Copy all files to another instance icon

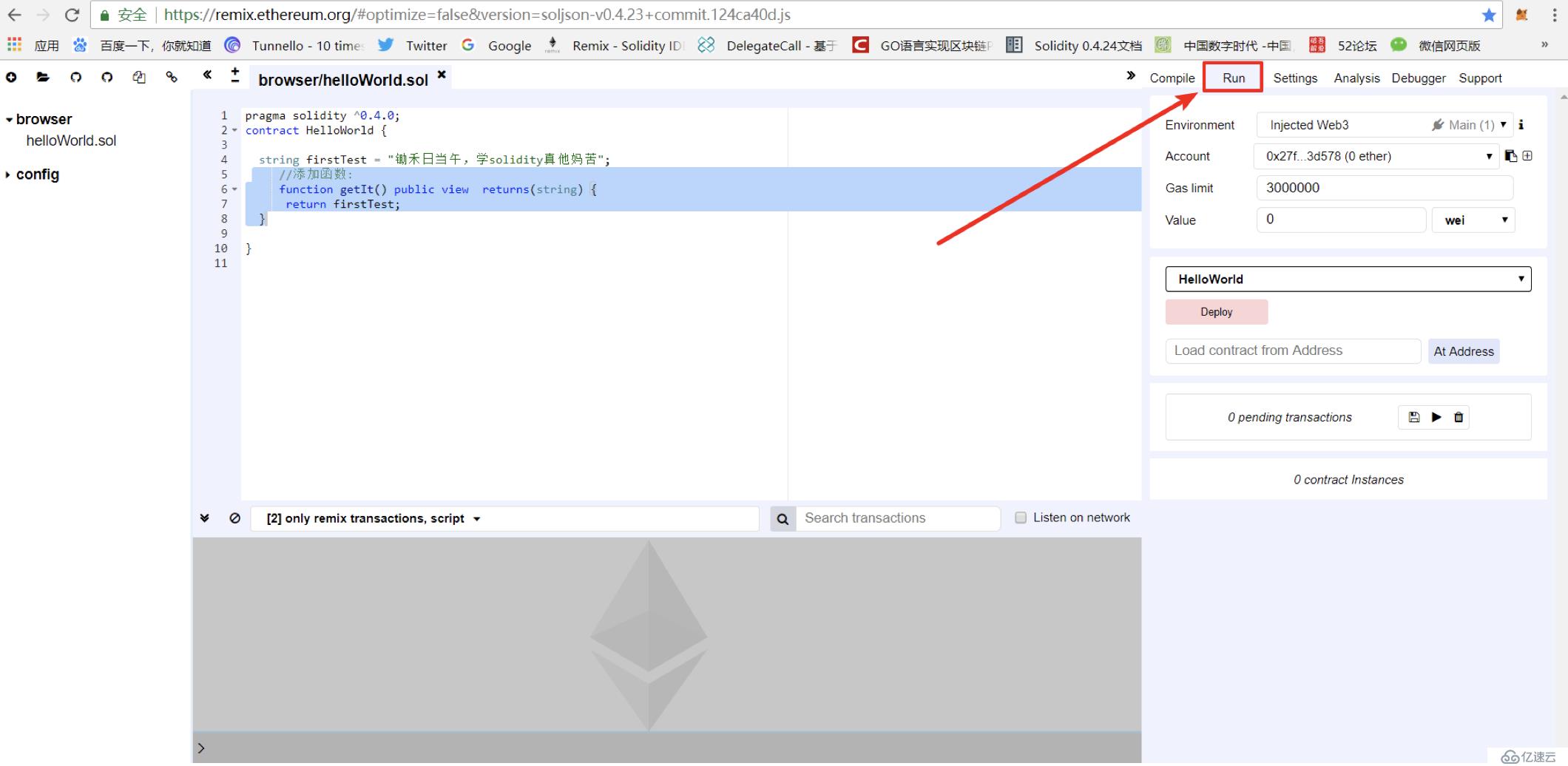tap(139, 77)
